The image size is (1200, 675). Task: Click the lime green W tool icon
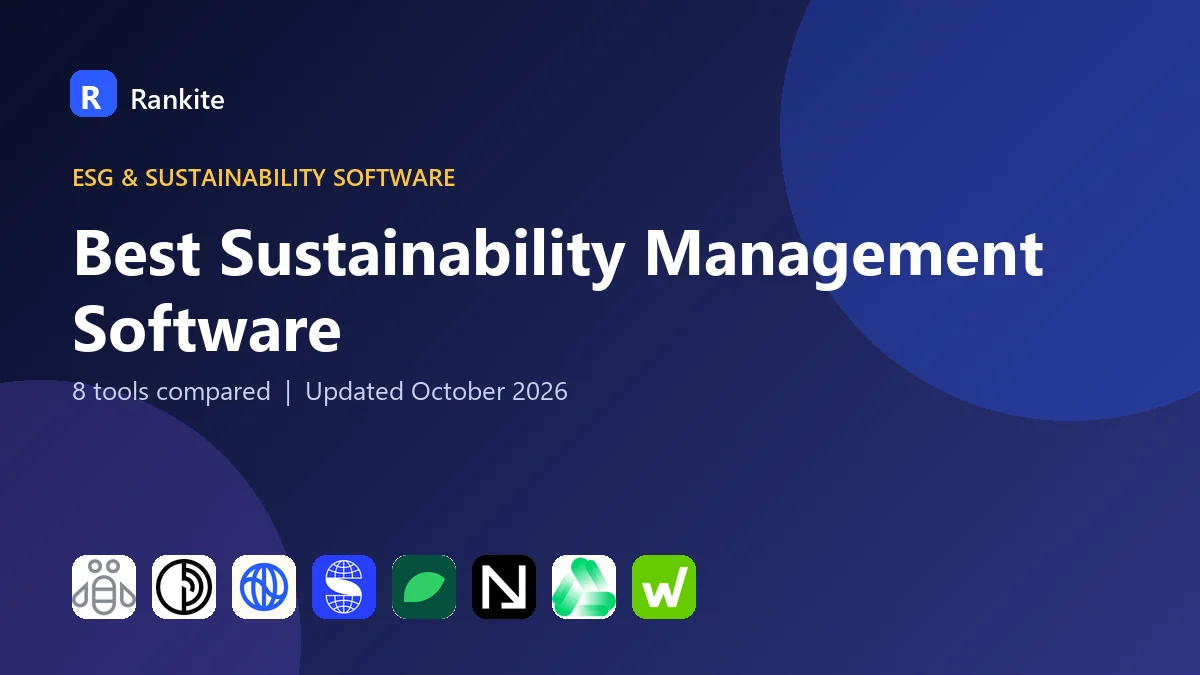pos(664,587)
